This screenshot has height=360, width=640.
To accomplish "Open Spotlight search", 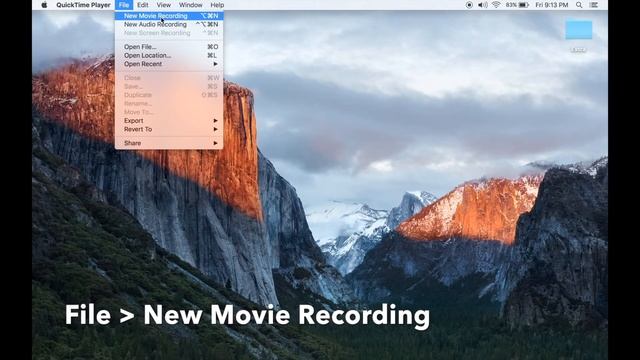I will click(579, 5).
